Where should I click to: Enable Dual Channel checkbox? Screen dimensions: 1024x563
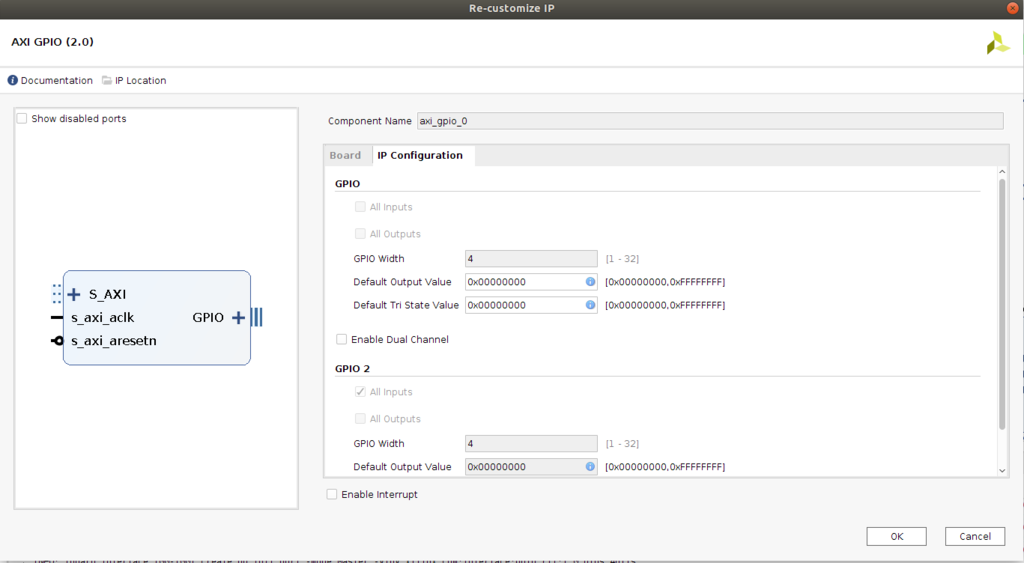[x=342, y=339]
